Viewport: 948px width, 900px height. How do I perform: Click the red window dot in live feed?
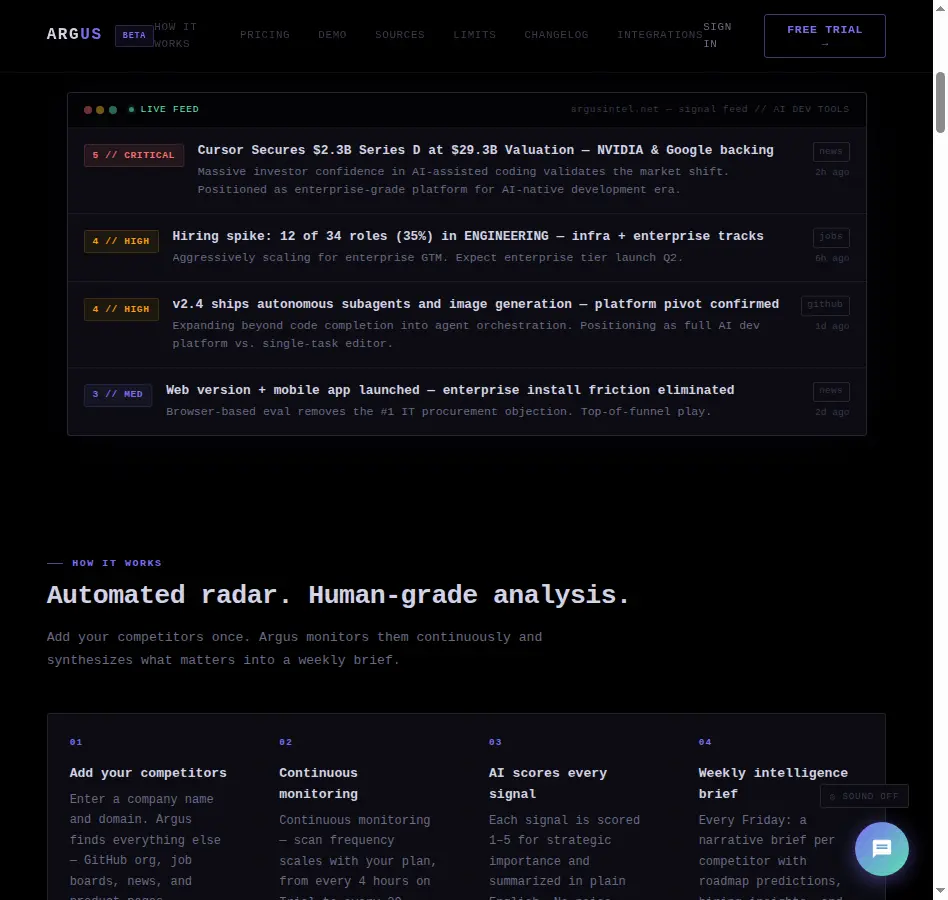[x=88, y=110]
